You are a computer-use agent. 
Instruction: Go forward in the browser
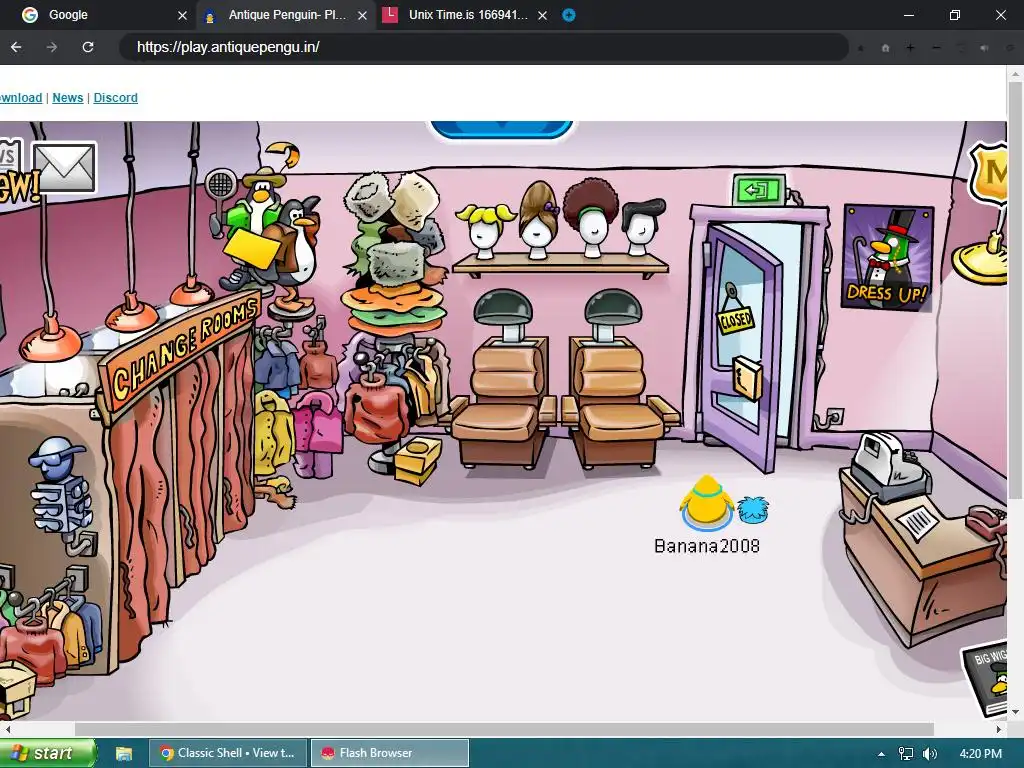tap(52, 47)
